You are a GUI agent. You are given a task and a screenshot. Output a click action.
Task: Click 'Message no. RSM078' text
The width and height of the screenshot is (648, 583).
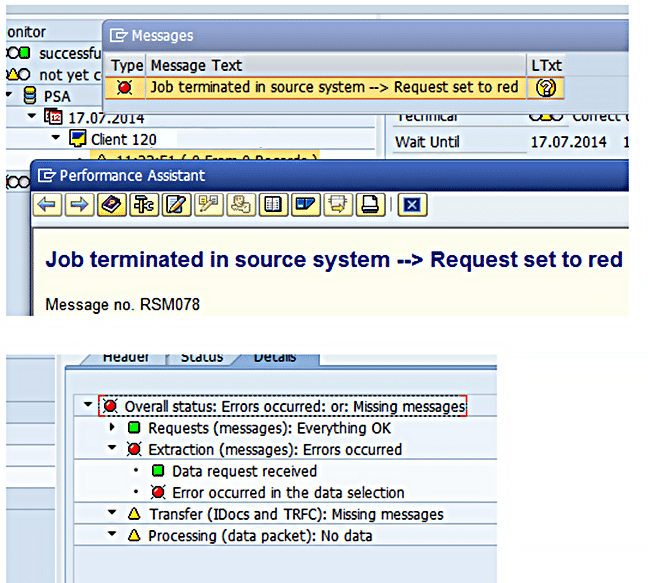click(122, 305)
